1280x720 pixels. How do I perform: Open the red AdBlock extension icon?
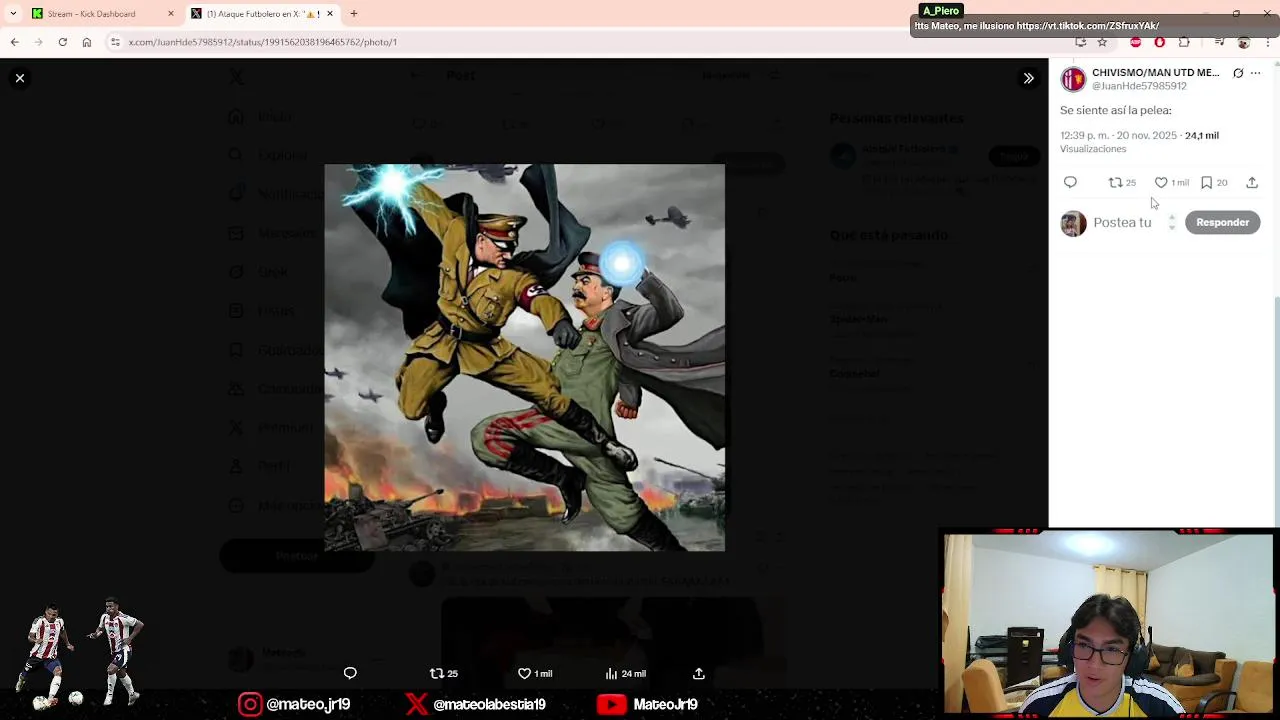[x=1135, y=42]
